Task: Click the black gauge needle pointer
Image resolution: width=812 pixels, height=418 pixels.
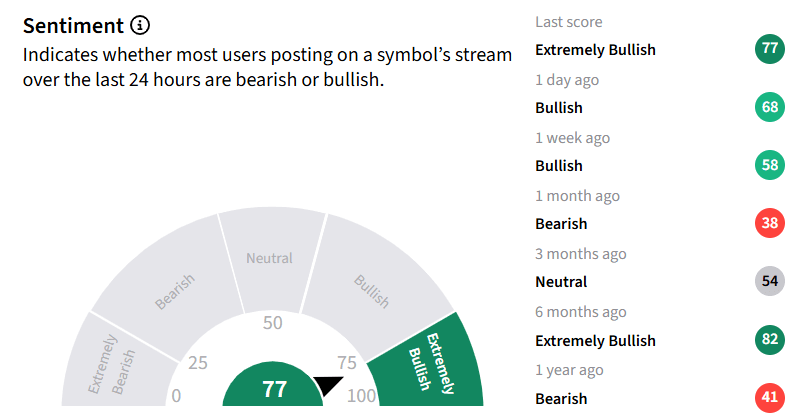Action: tap(327, 385)
